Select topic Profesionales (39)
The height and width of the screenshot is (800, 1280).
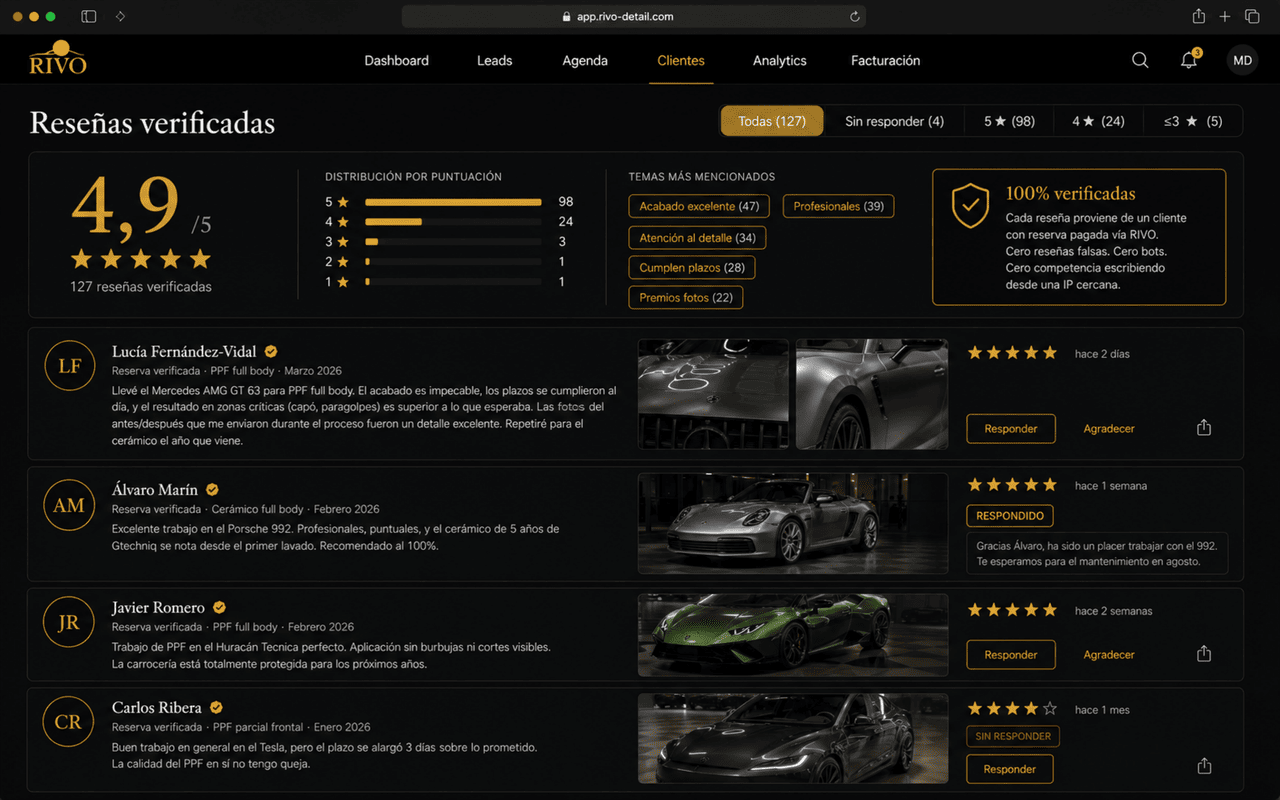pyautogui.click(x=838, y=207)
